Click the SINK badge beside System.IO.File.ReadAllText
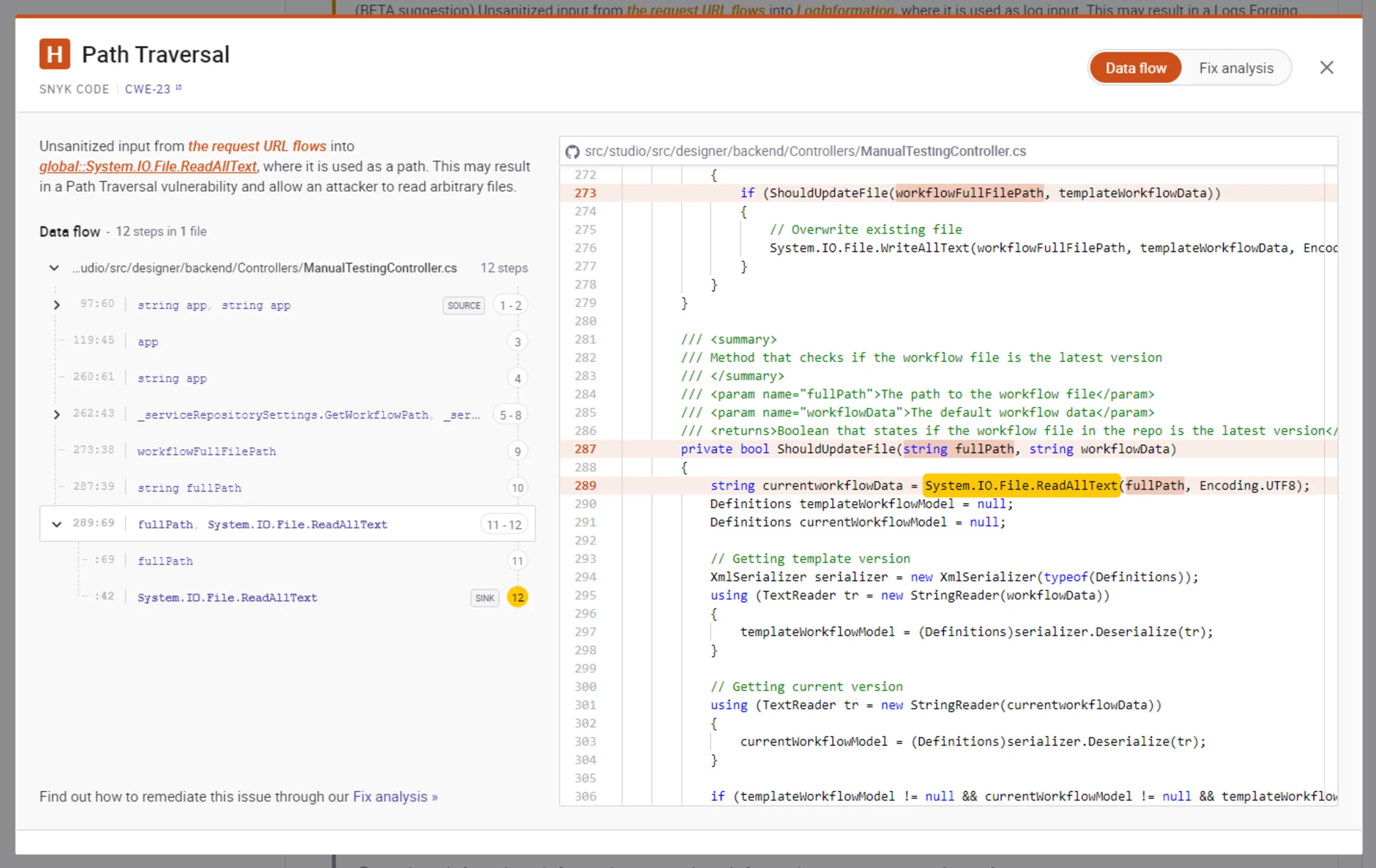Image resolution: width=1376 pixels, height=868 pixels. 484,598
